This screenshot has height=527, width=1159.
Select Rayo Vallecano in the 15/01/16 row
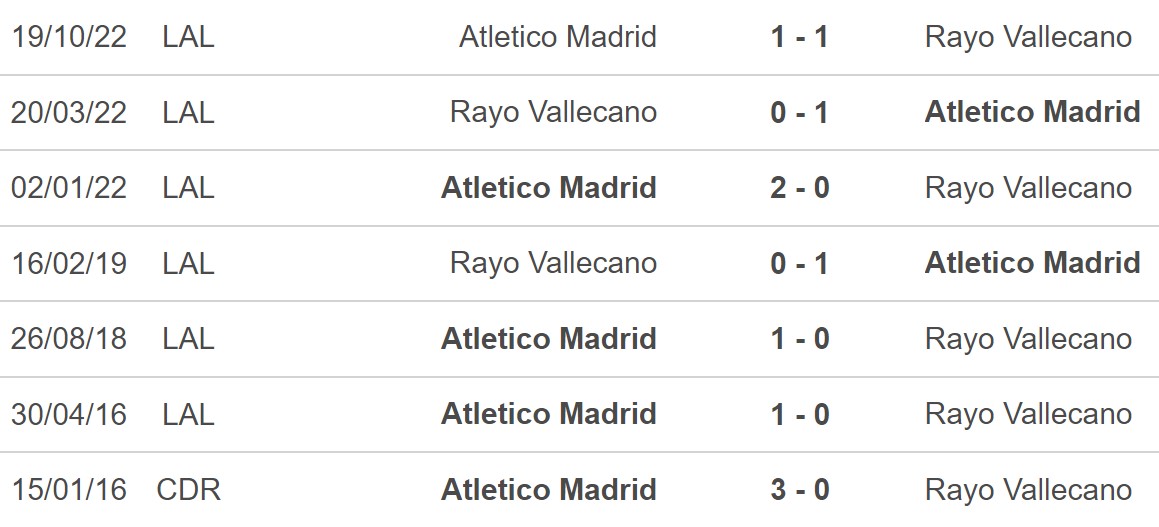1028,489
